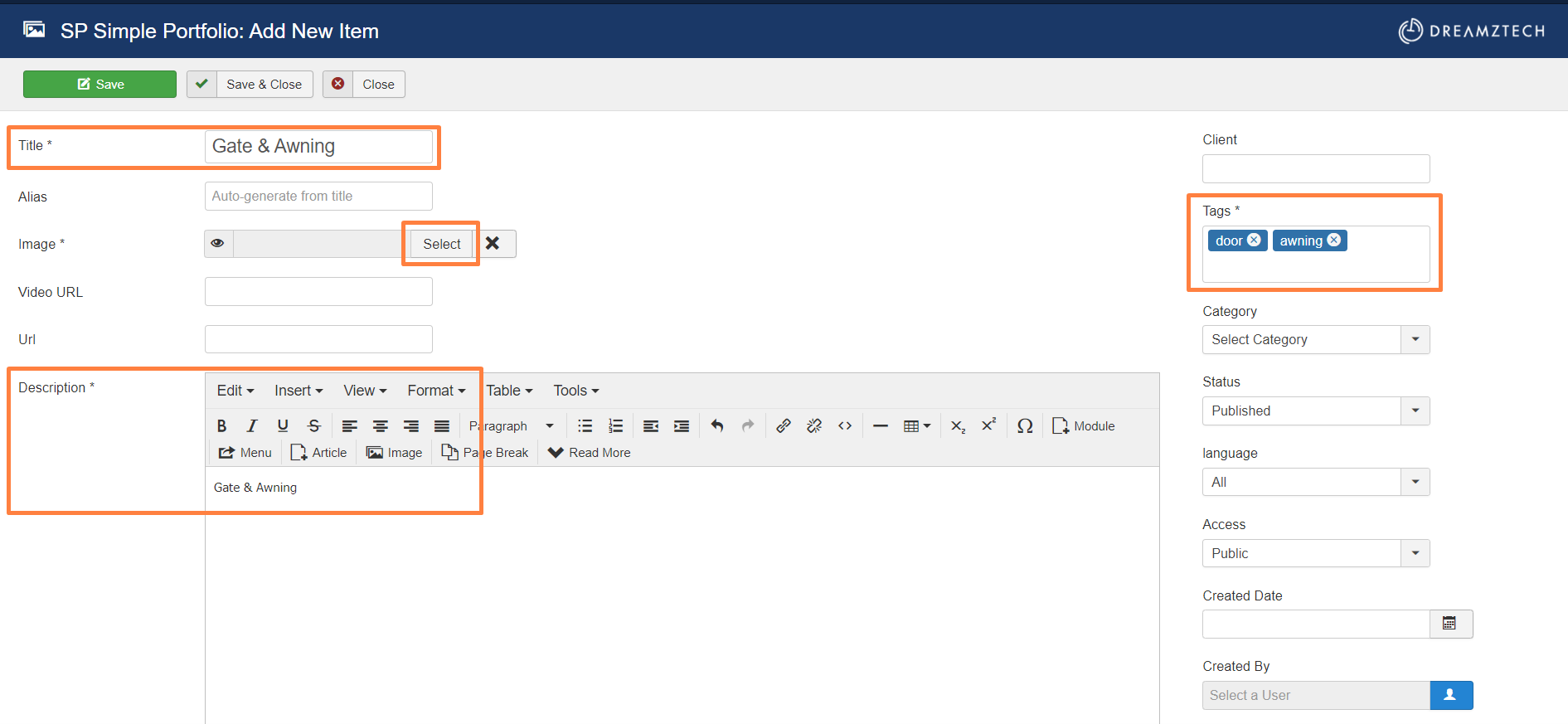Increase indent of paragraph
The height and width of the screenshot is (724, 1568).
(682, 426)
